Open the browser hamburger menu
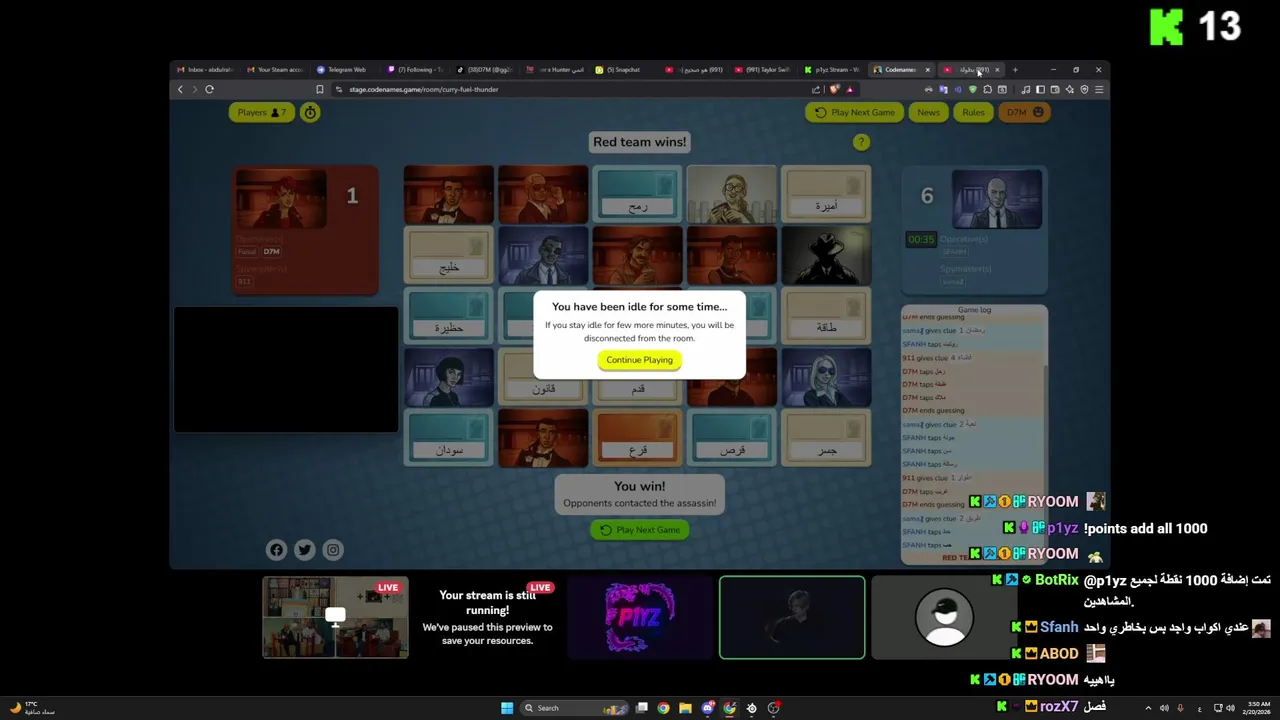1280x720 pixels. coord(1099,89)
